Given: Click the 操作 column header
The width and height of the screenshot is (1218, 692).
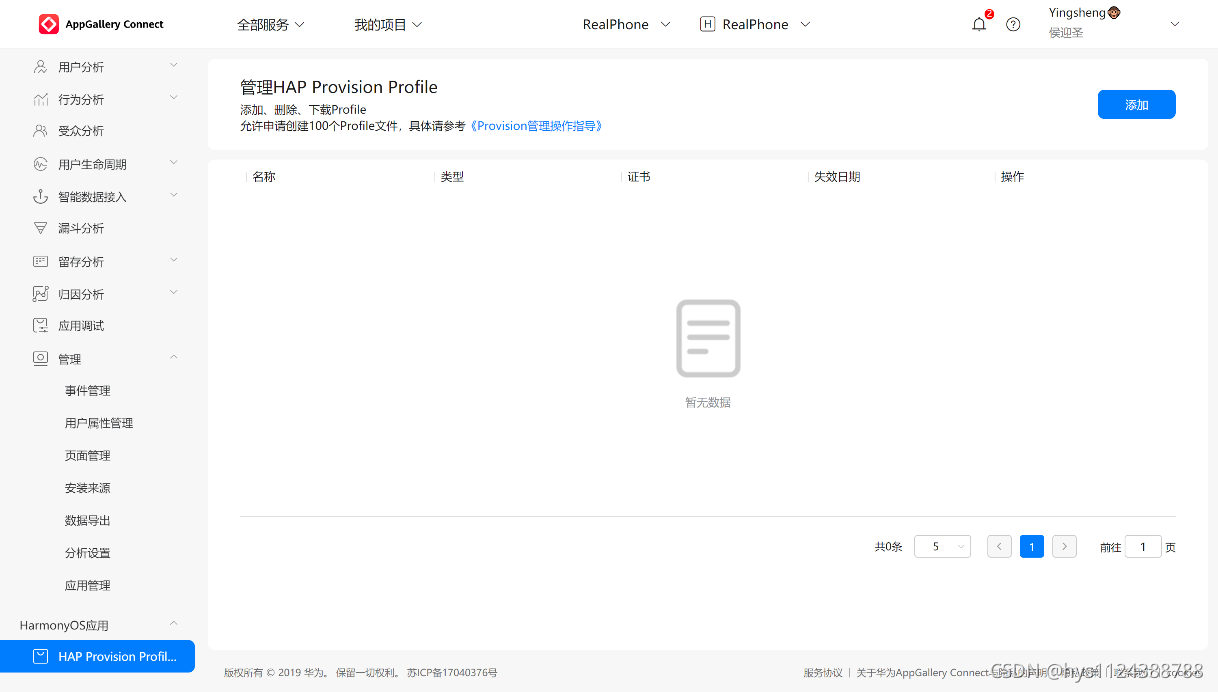Looking at the screenshot, I should pos(1012,177).
